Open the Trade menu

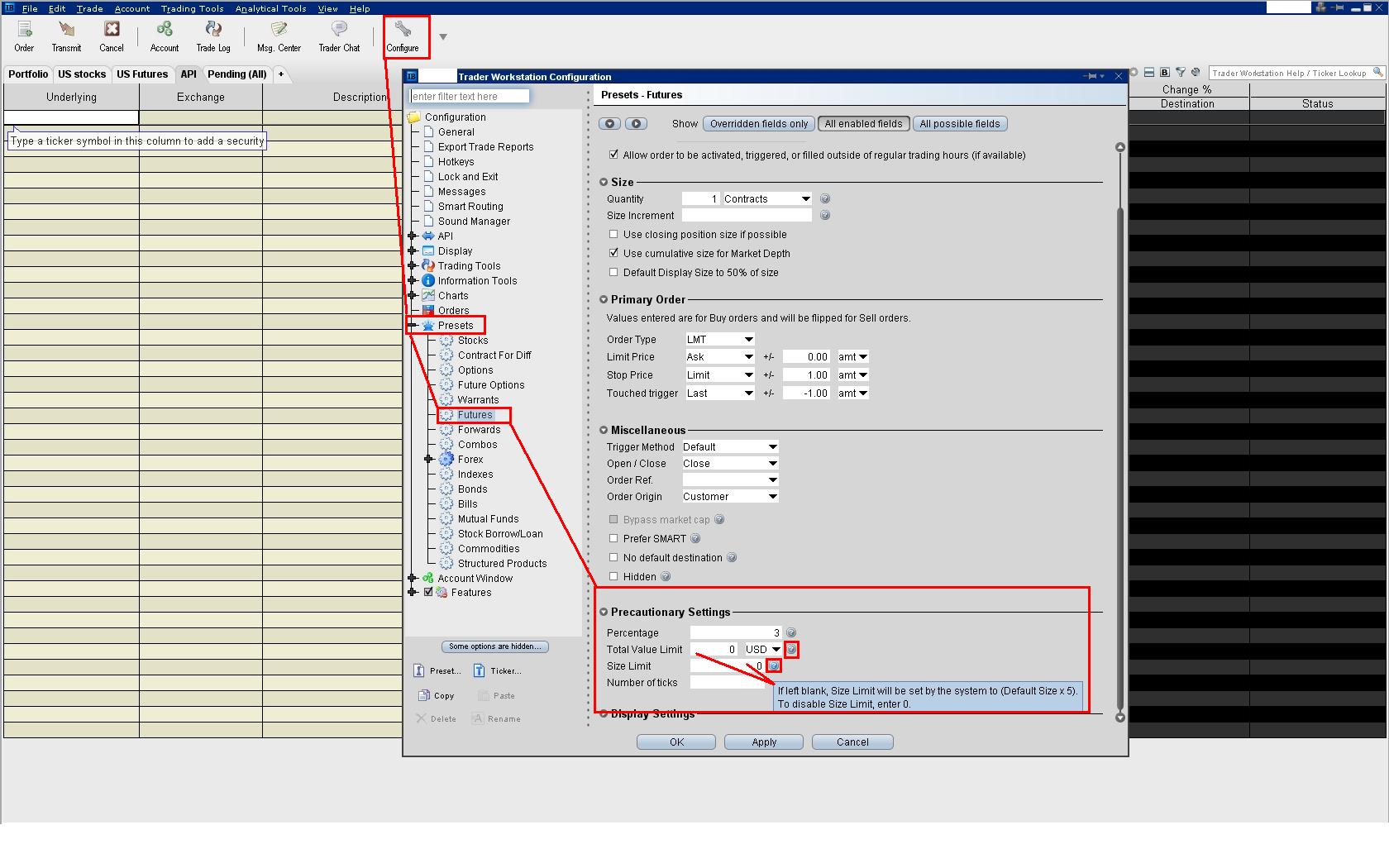click(x=89, y=8)
